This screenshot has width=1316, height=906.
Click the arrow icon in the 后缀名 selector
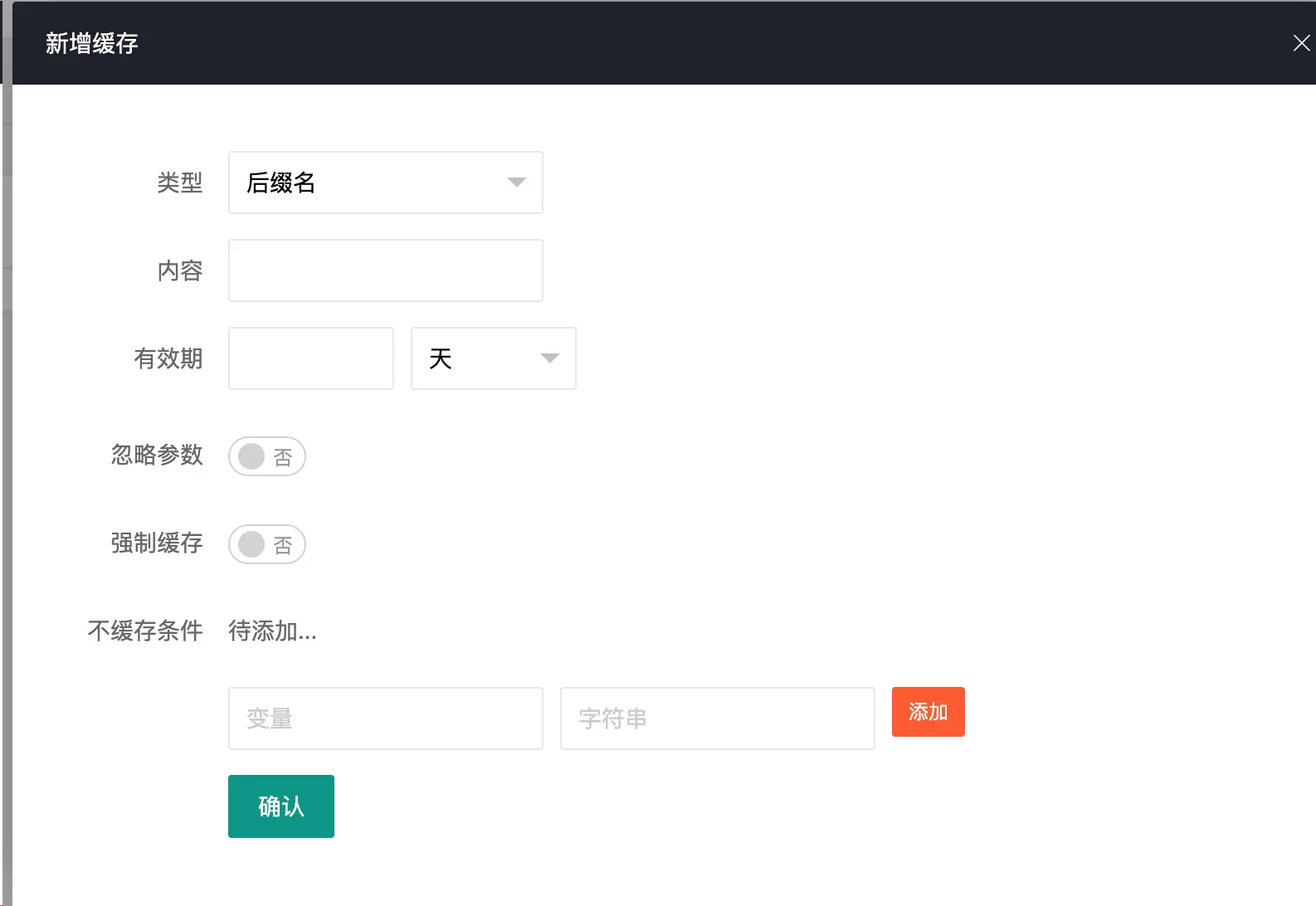coord(516,183)
